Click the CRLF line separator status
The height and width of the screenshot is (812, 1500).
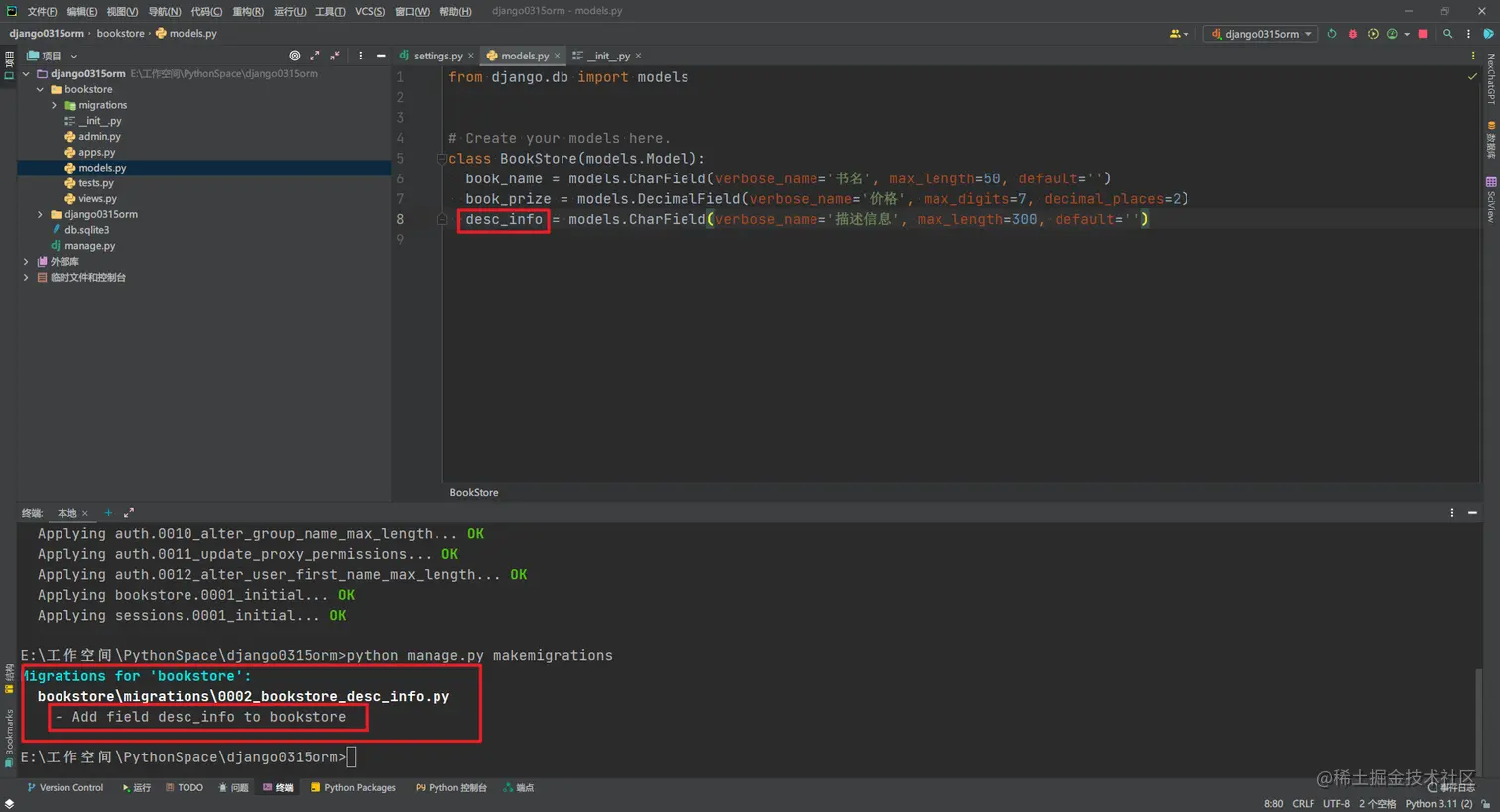1303,803
